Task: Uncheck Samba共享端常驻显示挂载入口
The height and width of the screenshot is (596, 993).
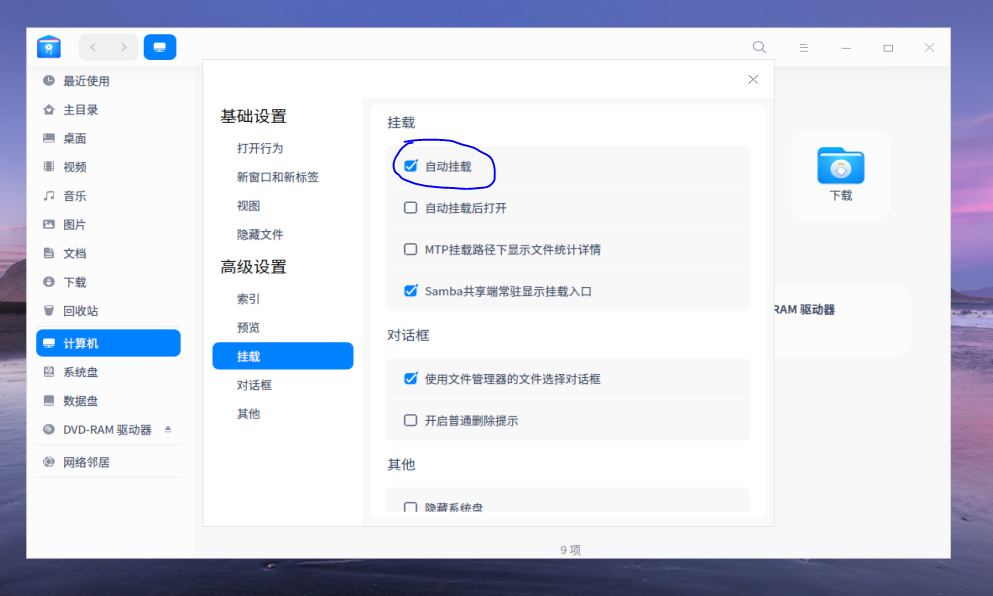Action: (410, 291)
